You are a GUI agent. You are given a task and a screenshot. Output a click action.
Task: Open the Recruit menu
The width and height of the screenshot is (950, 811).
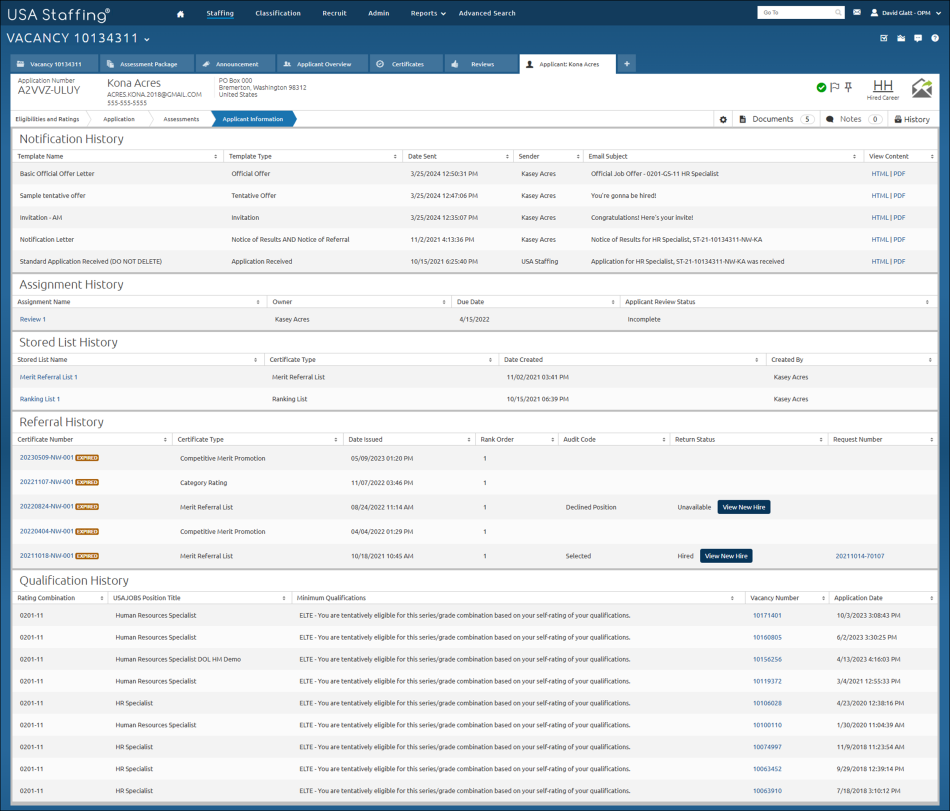(334, 13)
